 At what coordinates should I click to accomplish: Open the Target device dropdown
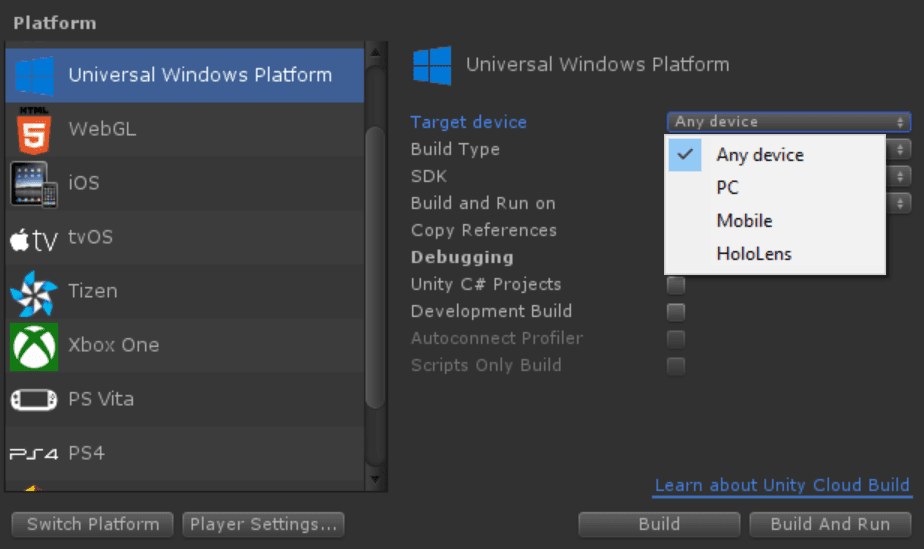(x=789, y=122)
